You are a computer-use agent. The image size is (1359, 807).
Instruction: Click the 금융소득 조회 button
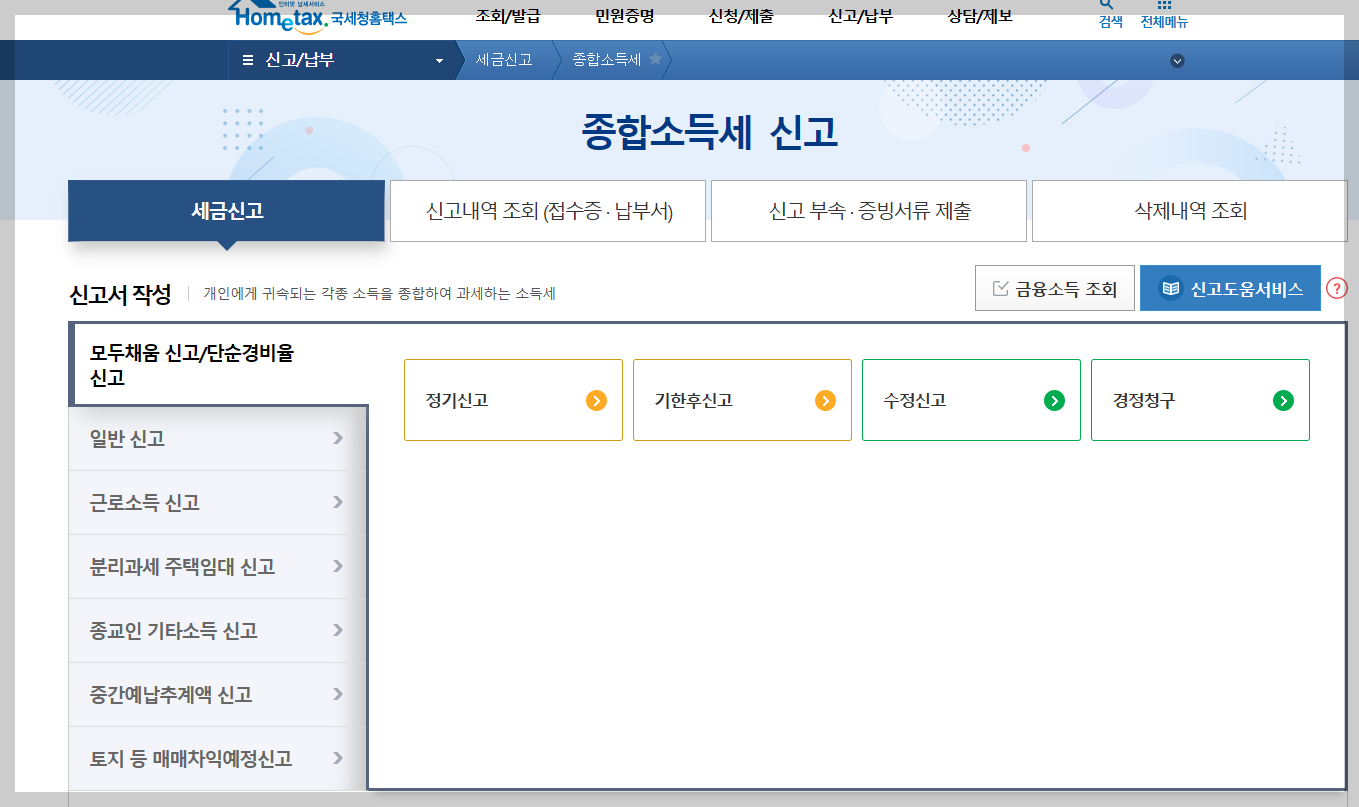[x=1054, y=287]
